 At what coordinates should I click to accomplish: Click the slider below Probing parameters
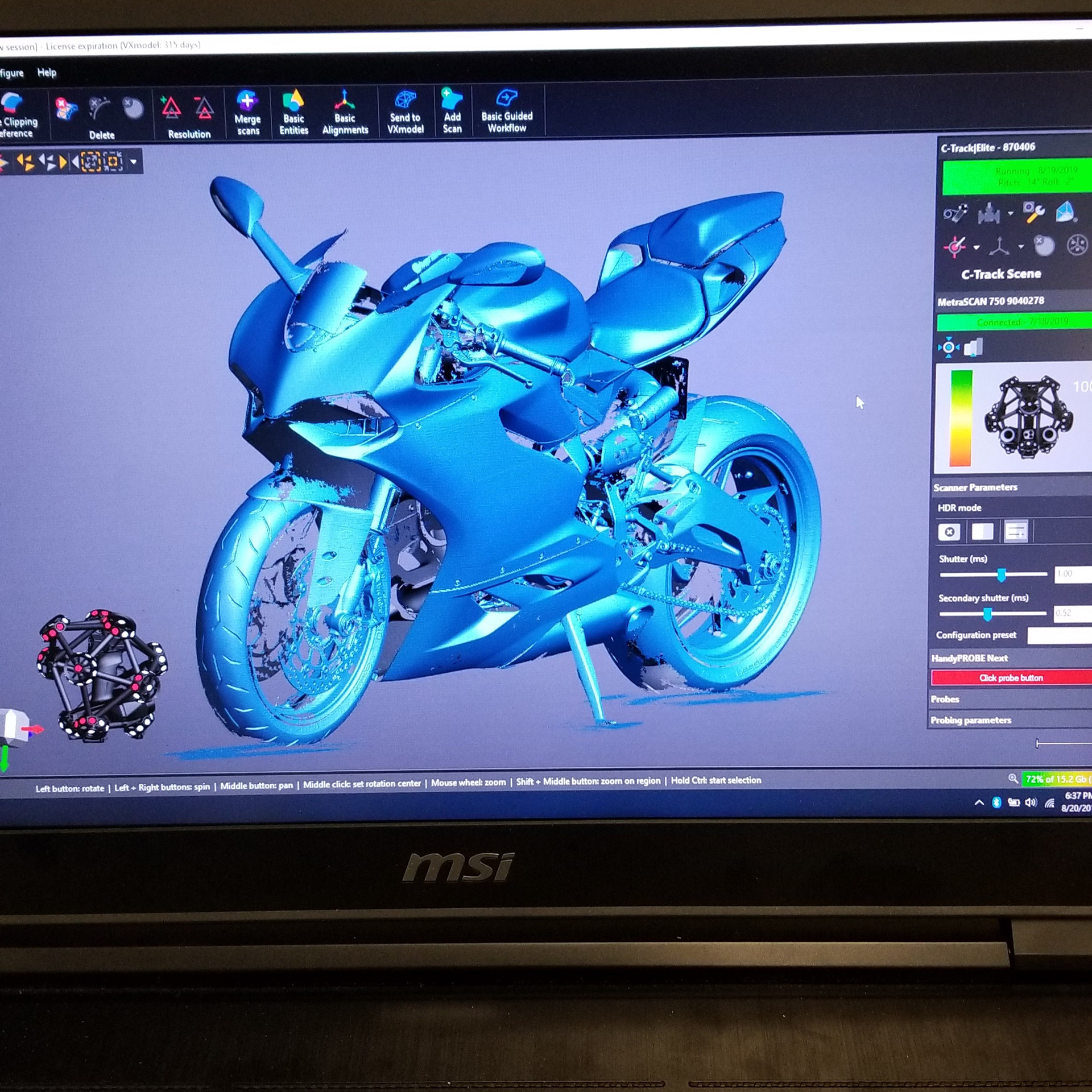pyautogui.click(x=1064, y=743)
